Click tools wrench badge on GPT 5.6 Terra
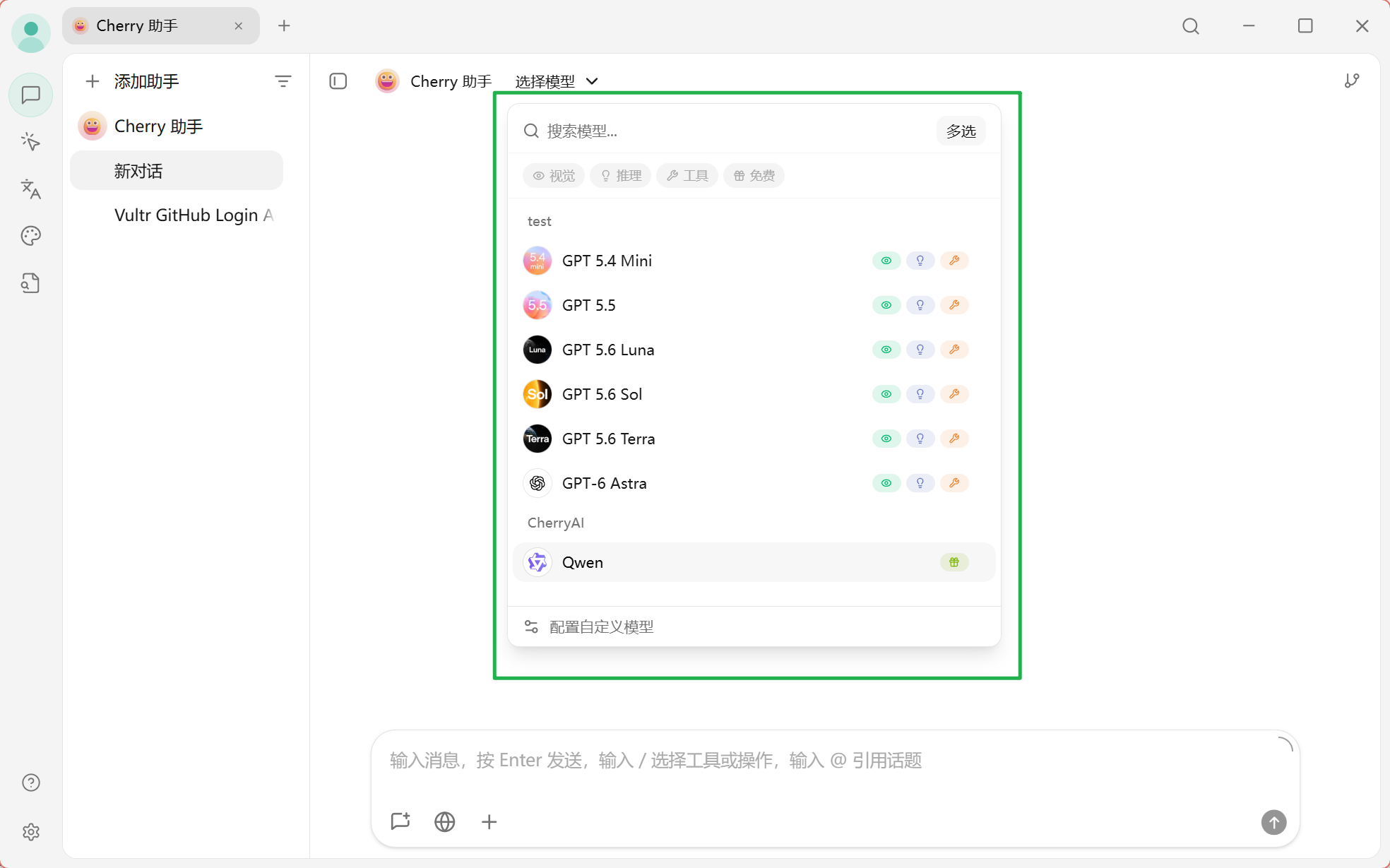Image resolution: width=1390 pixels, height=868 pixels. point(954,439)
